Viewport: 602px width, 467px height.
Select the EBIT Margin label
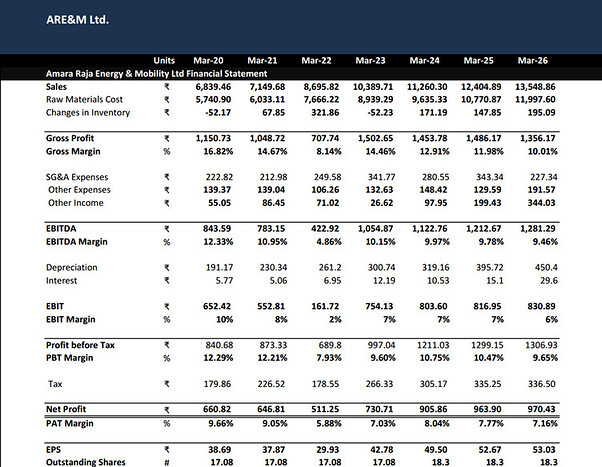point(71,320)
